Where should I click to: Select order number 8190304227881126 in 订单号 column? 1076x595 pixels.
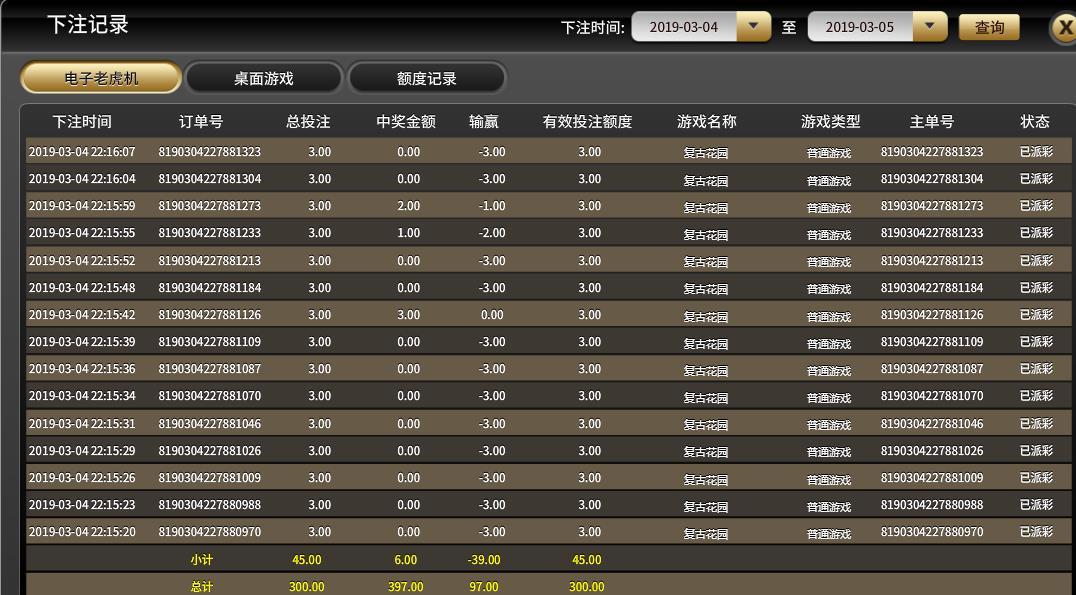(209, 314)
